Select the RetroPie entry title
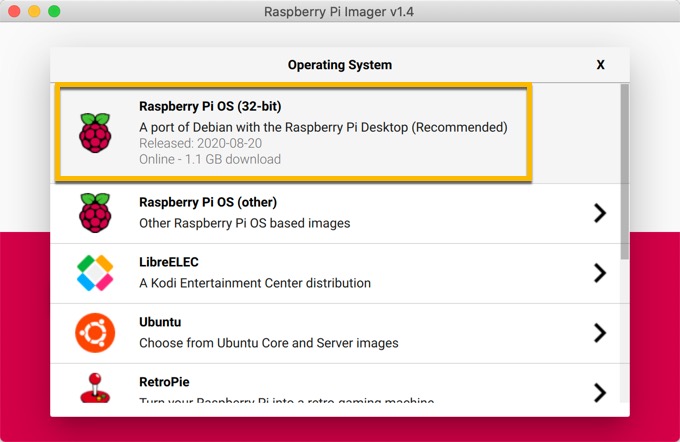 pos(164,382)
